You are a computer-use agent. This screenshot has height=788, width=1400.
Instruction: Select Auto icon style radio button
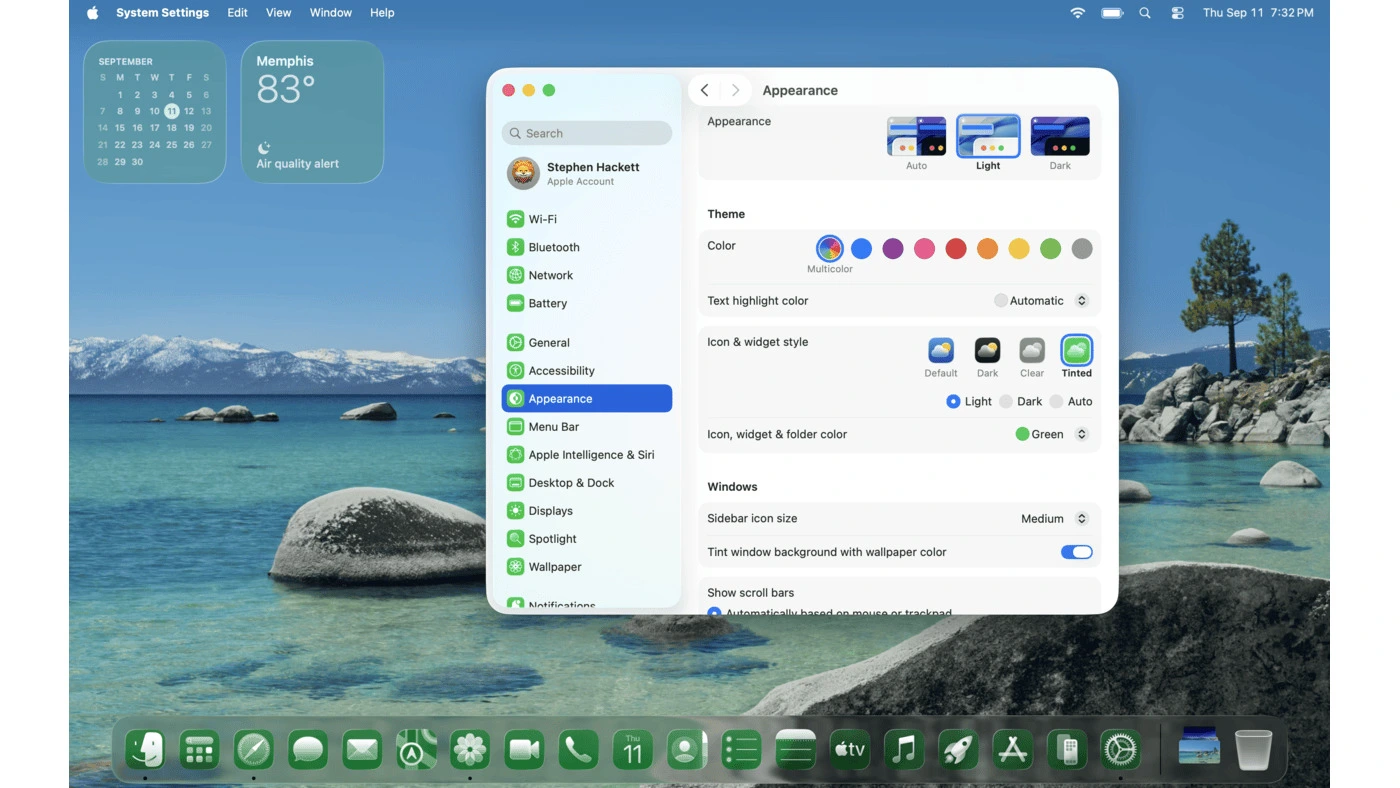tap(1056, 401)
